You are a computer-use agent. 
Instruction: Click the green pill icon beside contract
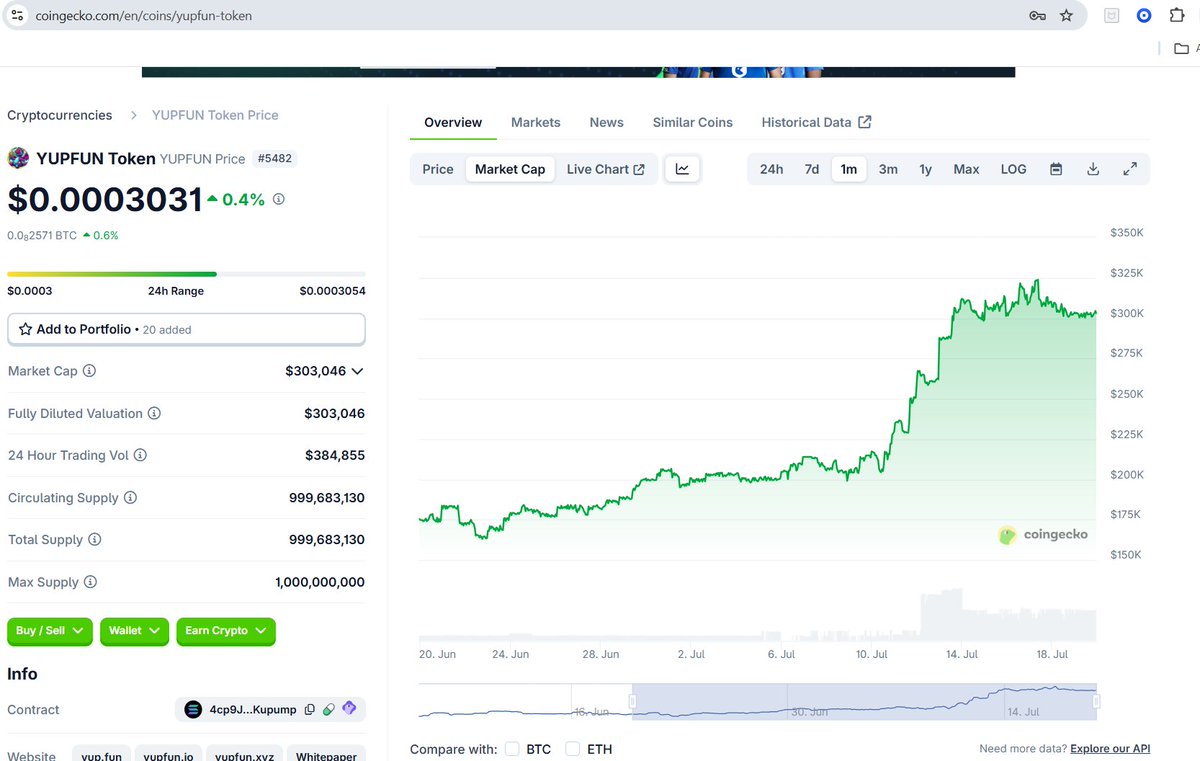coord(329,709)
